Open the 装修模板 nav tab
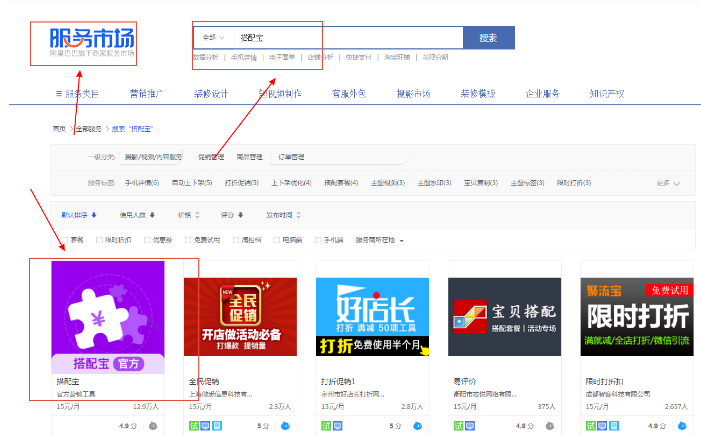This screenshot has width=701, height=435. point(478,94)
